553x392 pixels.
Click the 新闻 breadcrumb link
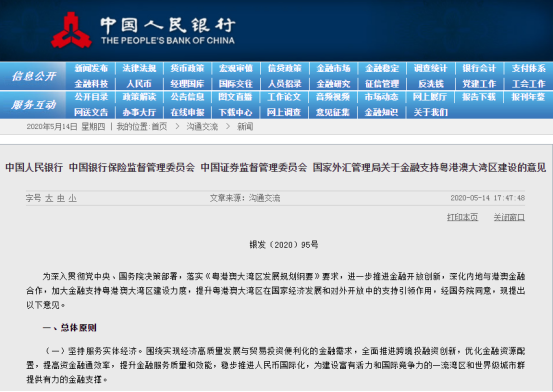[245, 127]
